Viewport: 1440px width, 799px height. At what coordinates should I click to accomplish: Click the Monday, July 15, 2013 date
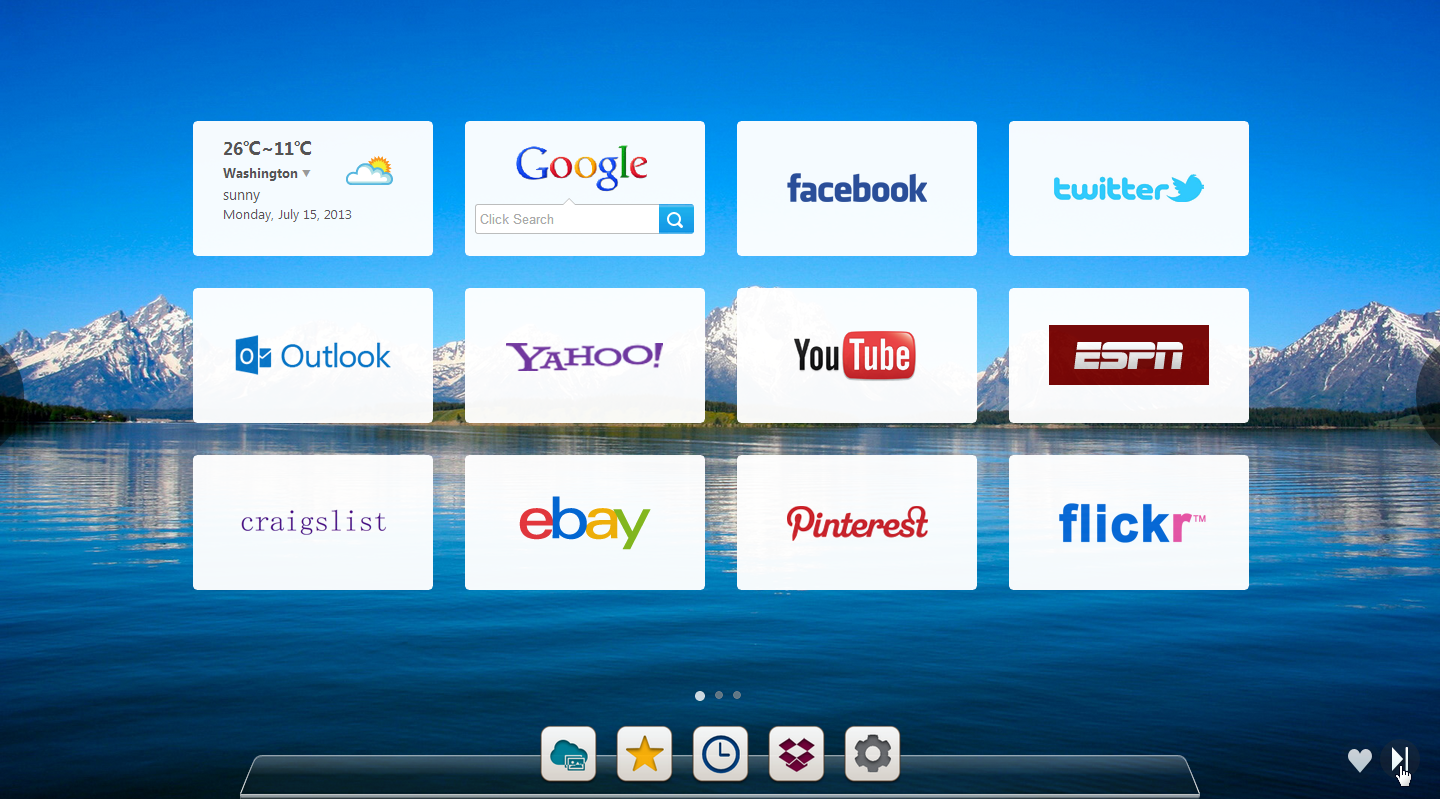point(287,214)
